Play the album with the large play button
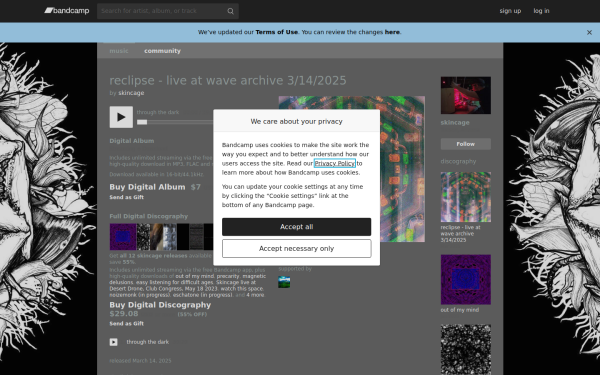This screenshot has width=600, height=375. coord(121,117)
